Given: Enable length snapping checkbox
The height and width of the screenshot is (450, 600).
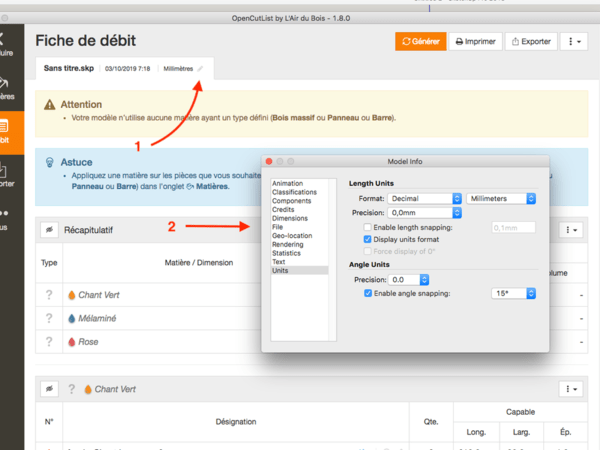Looking at the screenshot, I should pos(367,227).
